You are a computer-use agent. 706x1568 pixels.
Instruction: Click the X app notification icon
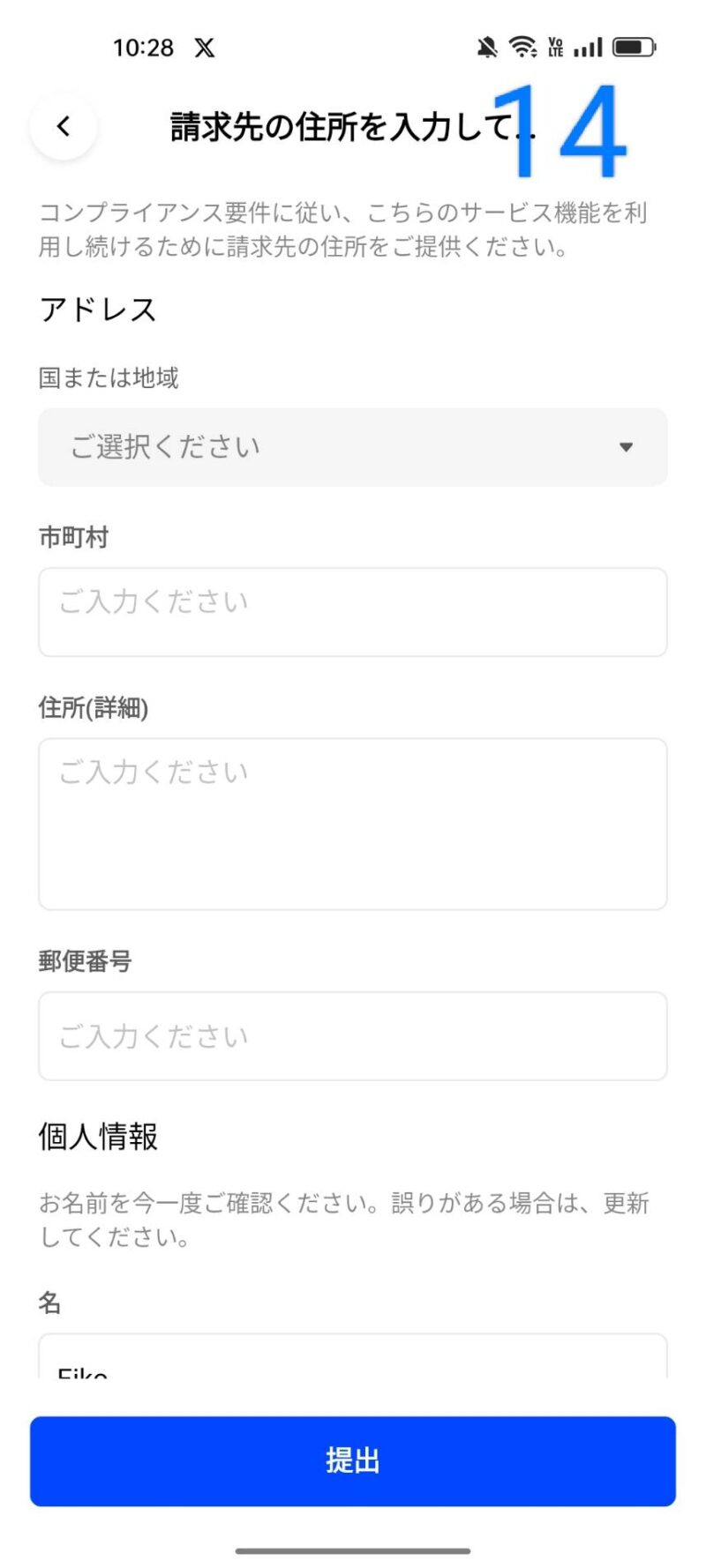[x=205, y=48]
